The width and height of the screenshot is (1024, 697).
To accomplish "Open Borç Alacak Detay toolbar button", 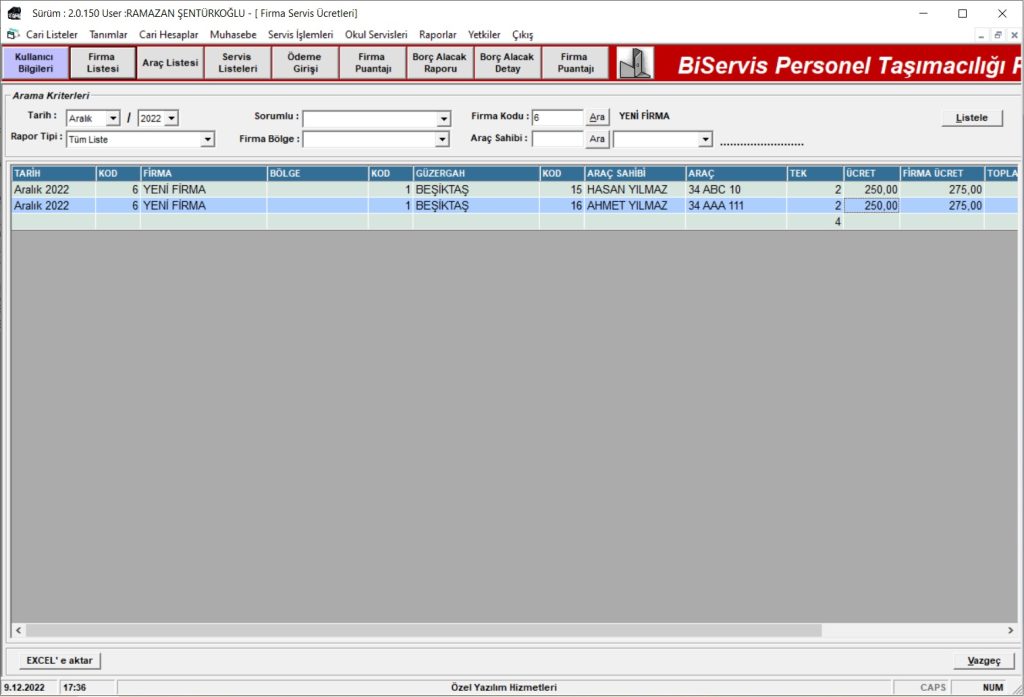I will 507,63.
